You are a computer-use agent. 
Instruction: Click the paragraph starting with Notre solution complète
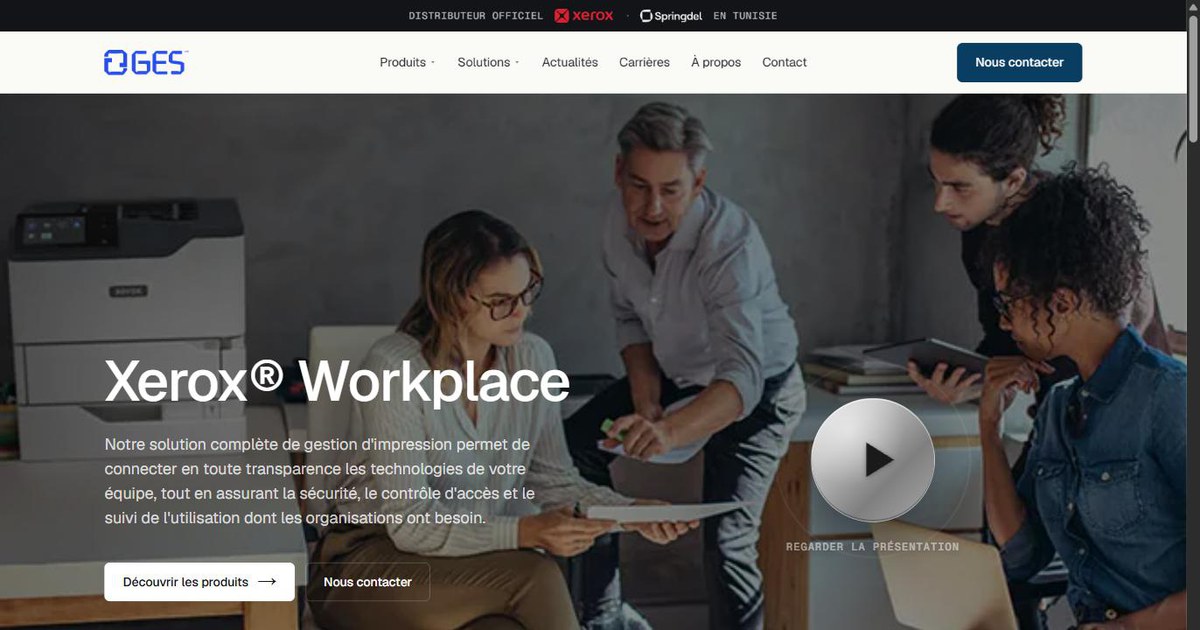click(321, 481)
